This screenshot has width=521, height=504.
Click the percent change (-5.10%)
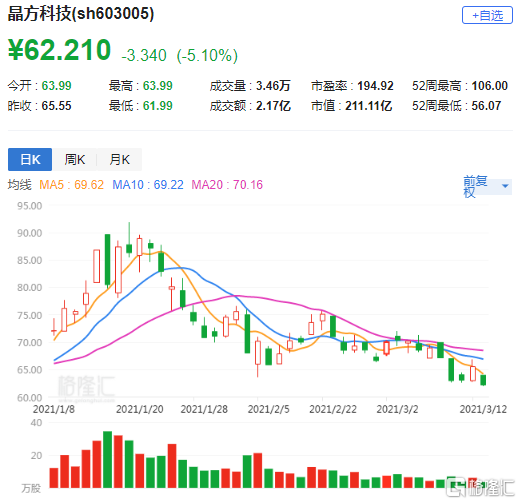coord(207,55)
